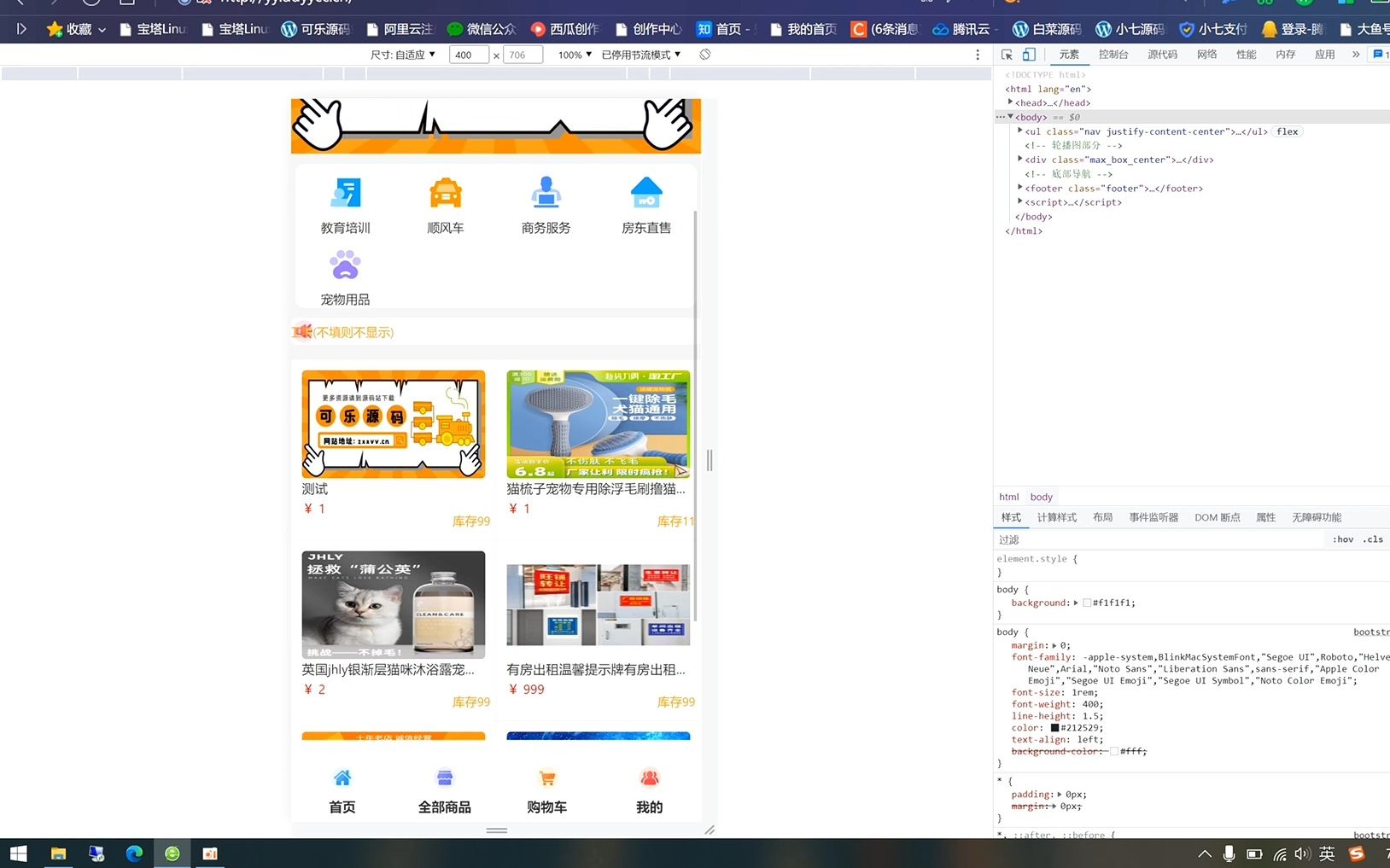Switch to the 性能 performance tab

(1247, 55)
